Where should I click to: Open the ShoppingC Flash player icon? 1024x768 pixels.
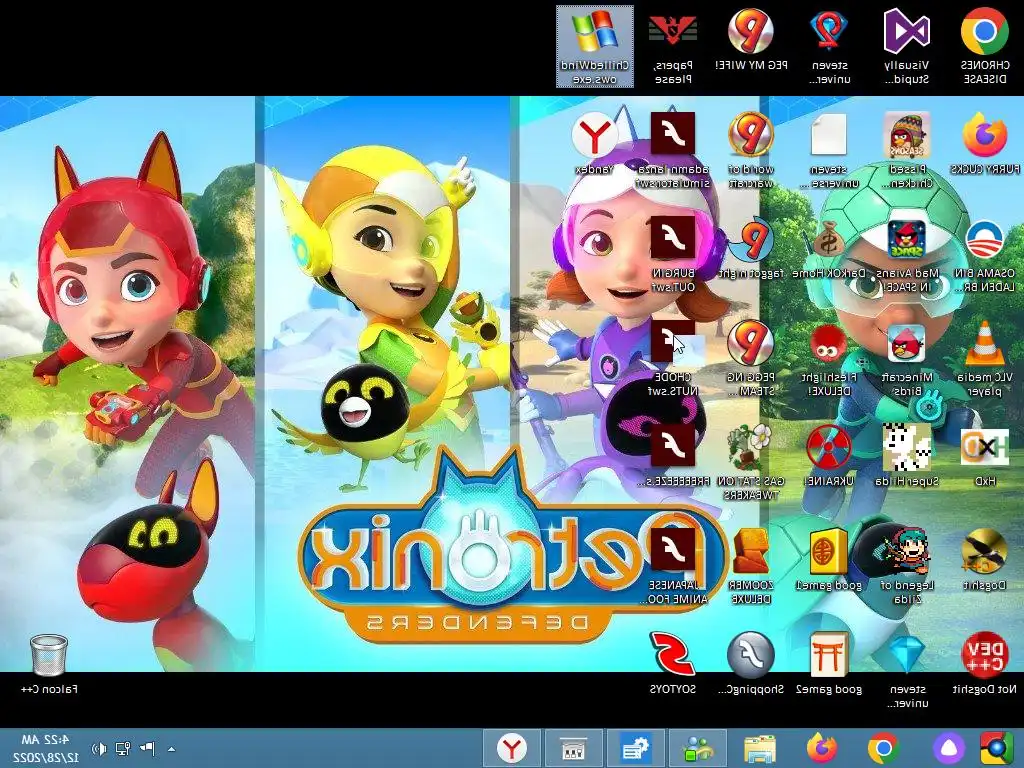pos(751,663)
